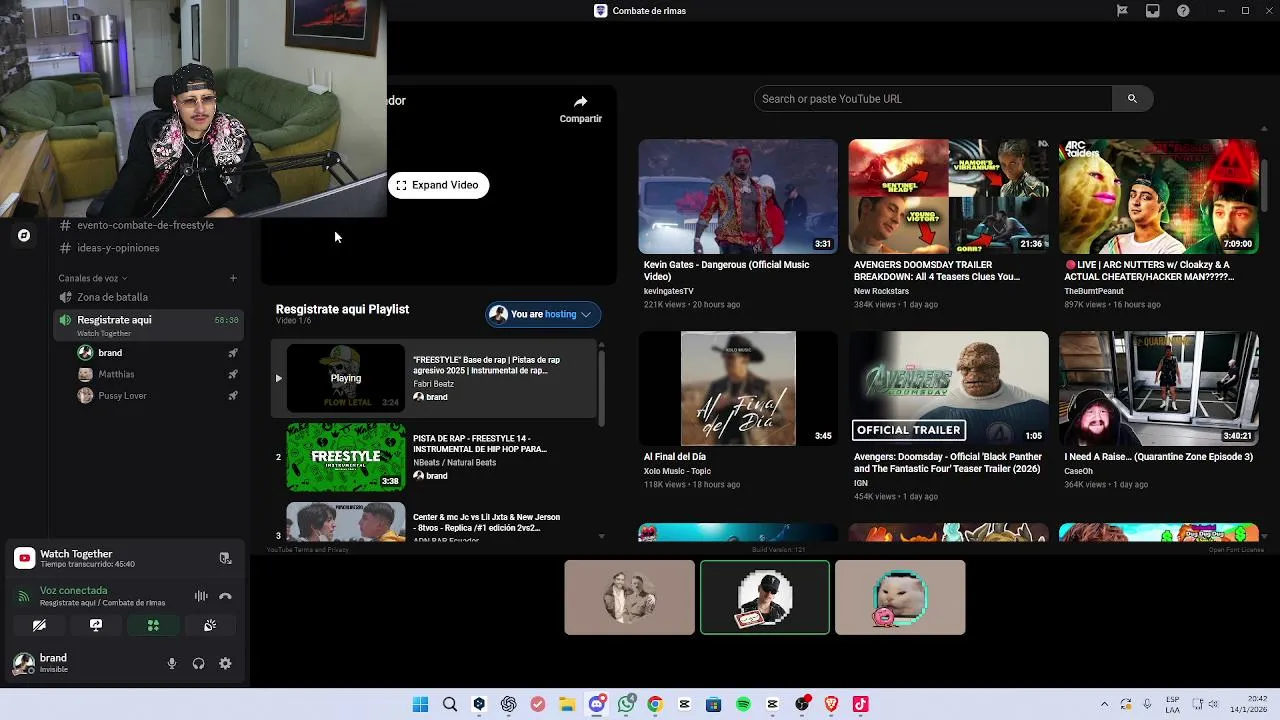
Task: Share your screen in voice panel
Action: 96,625
